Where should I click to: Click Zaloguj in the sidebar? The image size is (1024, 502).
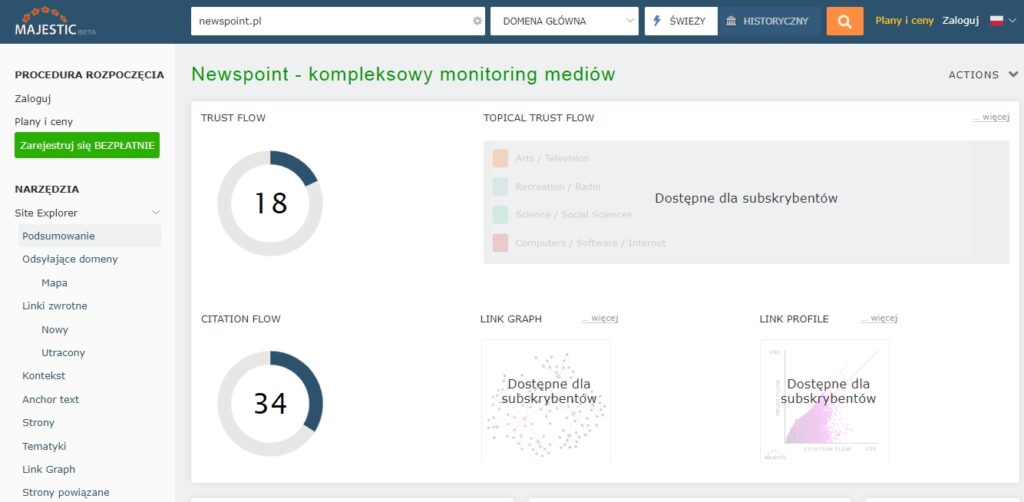tap(33, 99)
